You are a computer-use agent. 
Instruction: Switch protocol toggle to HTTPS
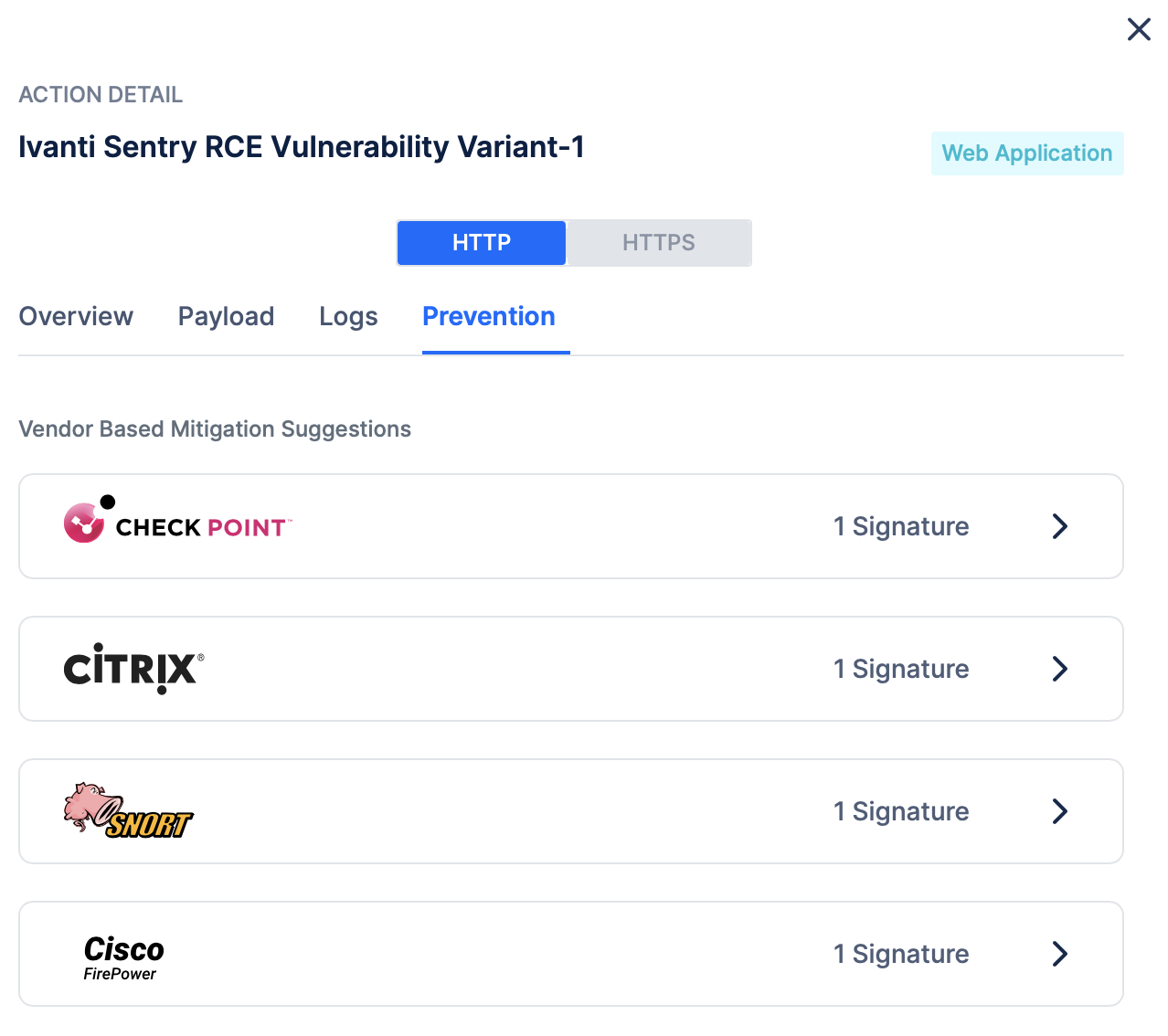(x=659, y=243)
